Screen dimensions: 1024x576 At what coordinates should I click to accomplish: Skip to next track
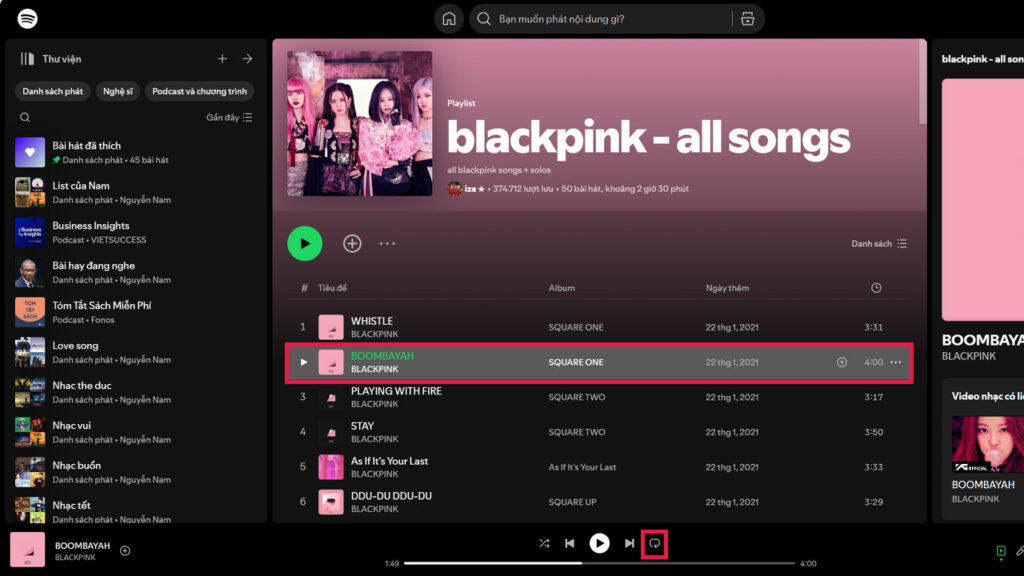click(x=629, y=543)
